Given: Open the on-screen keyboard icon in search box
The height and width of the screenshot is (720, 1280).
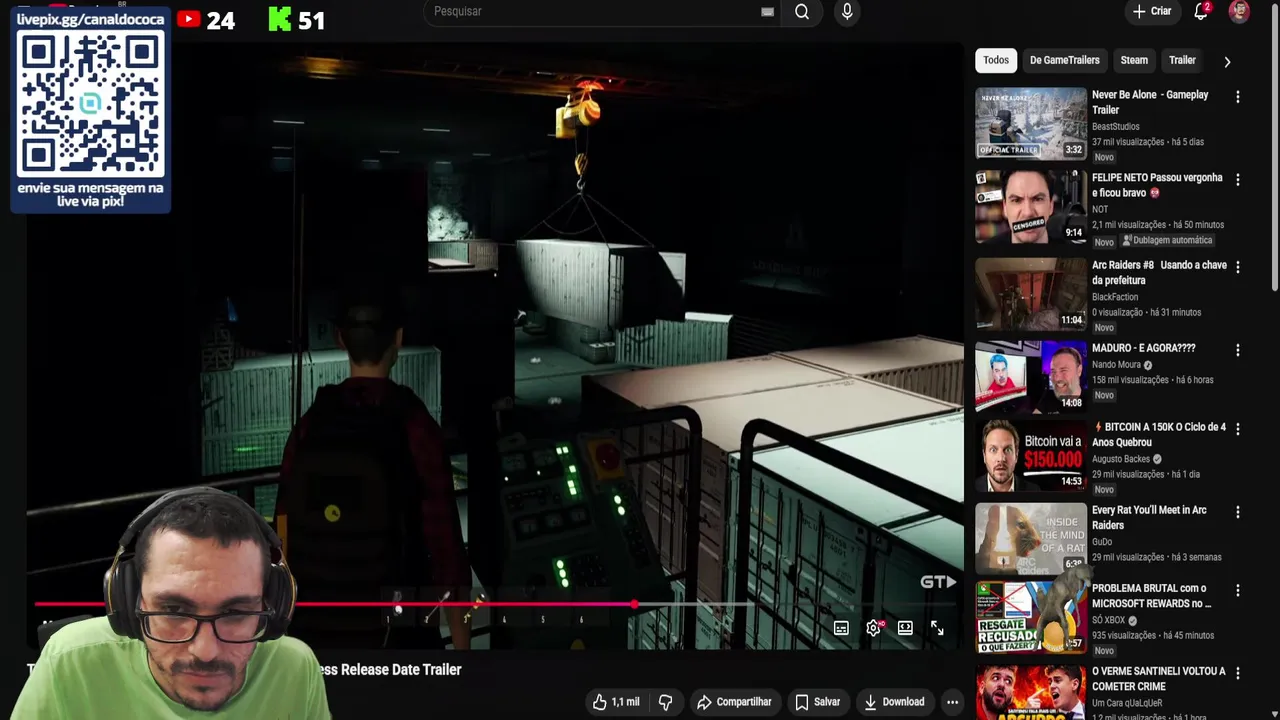Looking at the screenshot, I should [767, 12].
